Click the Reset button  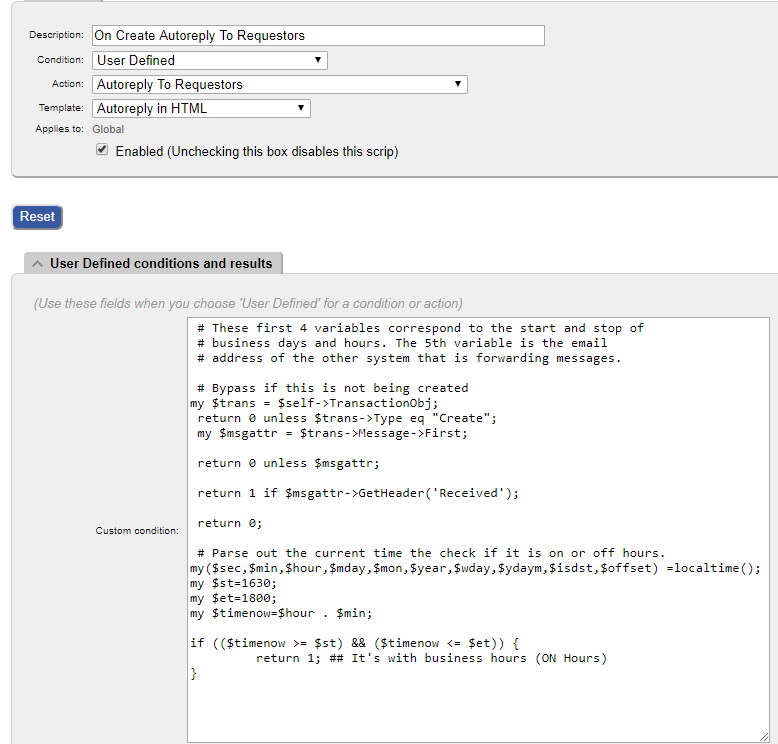tap(37, 217)
